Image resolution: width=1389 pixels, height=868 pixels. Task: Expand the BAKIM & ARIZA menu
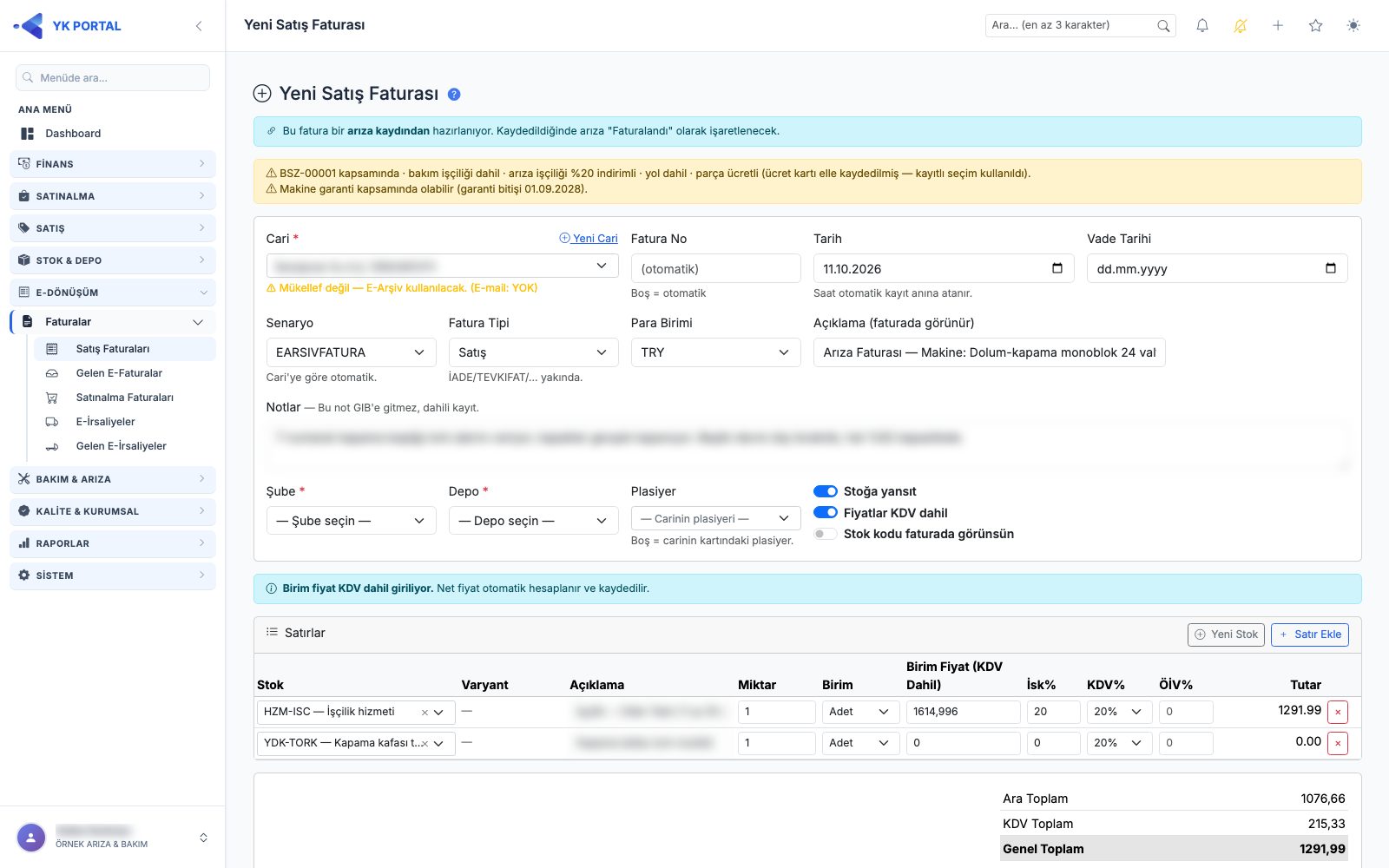(x=113, y=479)
